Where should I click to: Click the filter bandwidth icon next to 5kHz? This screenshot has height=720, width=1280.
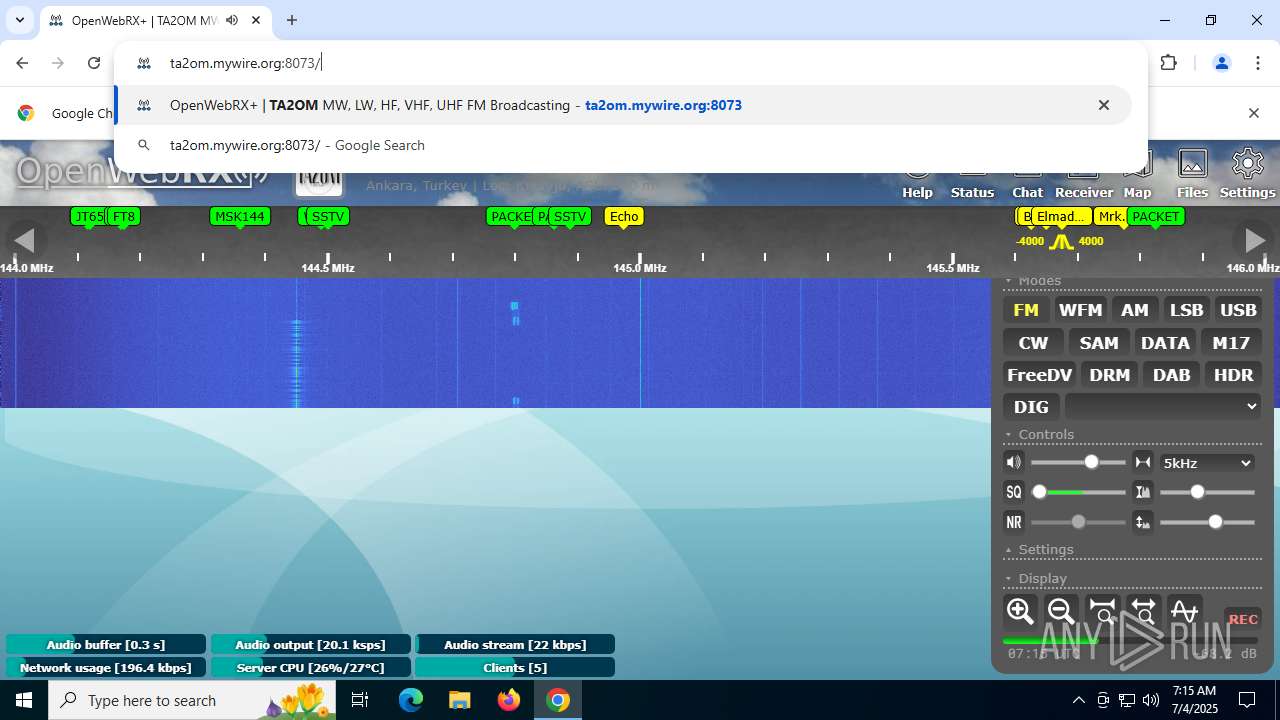(1142, 462)
